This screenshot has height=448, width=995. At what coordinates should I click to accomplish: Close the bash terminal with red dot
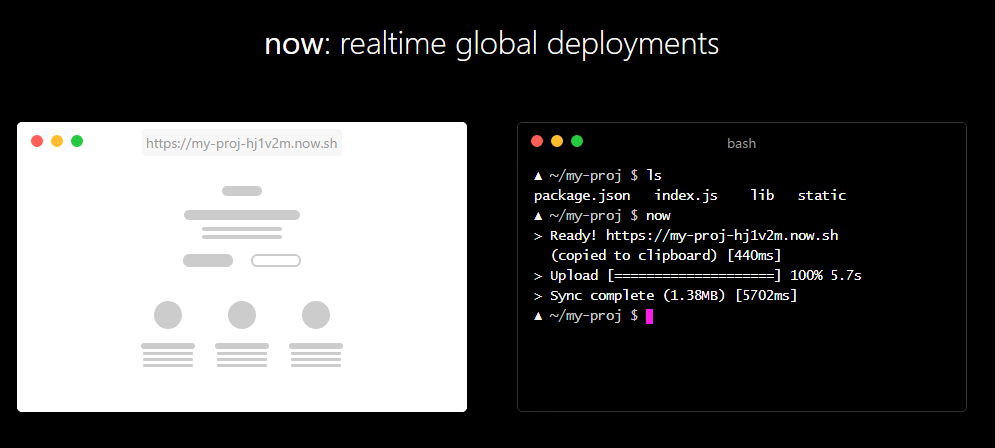tap(537, 141)
